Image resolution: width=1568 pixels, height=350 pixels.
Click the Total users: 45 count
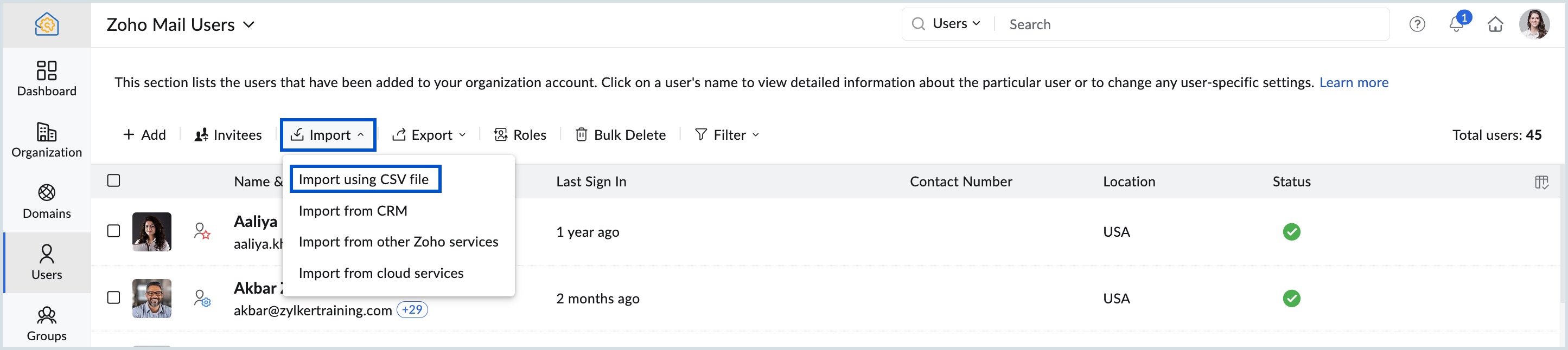[x=1496, y=135]
